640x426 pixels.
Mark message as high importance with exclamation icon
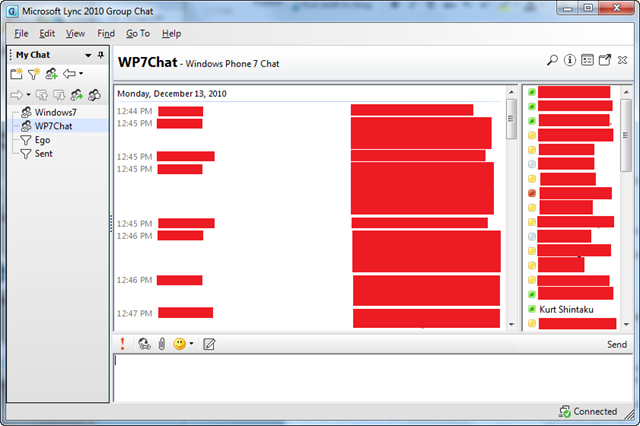pyautogui.click(x=122, y=344)
